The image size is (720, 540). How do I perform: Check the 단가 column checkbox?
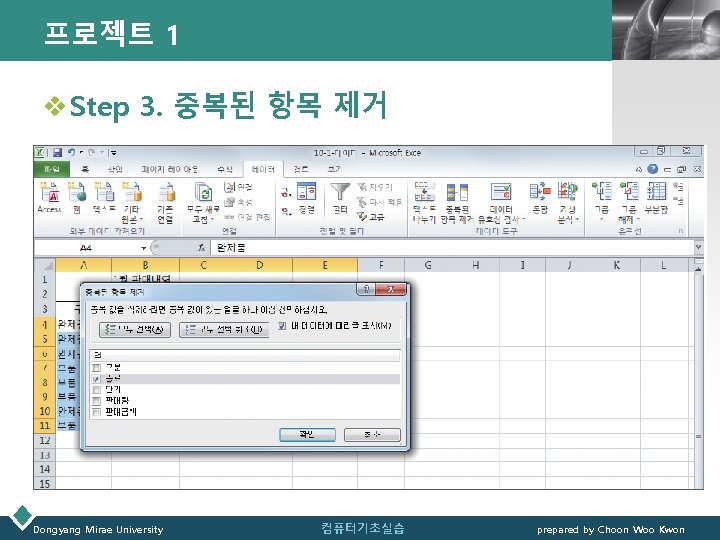tap(96, 390)
